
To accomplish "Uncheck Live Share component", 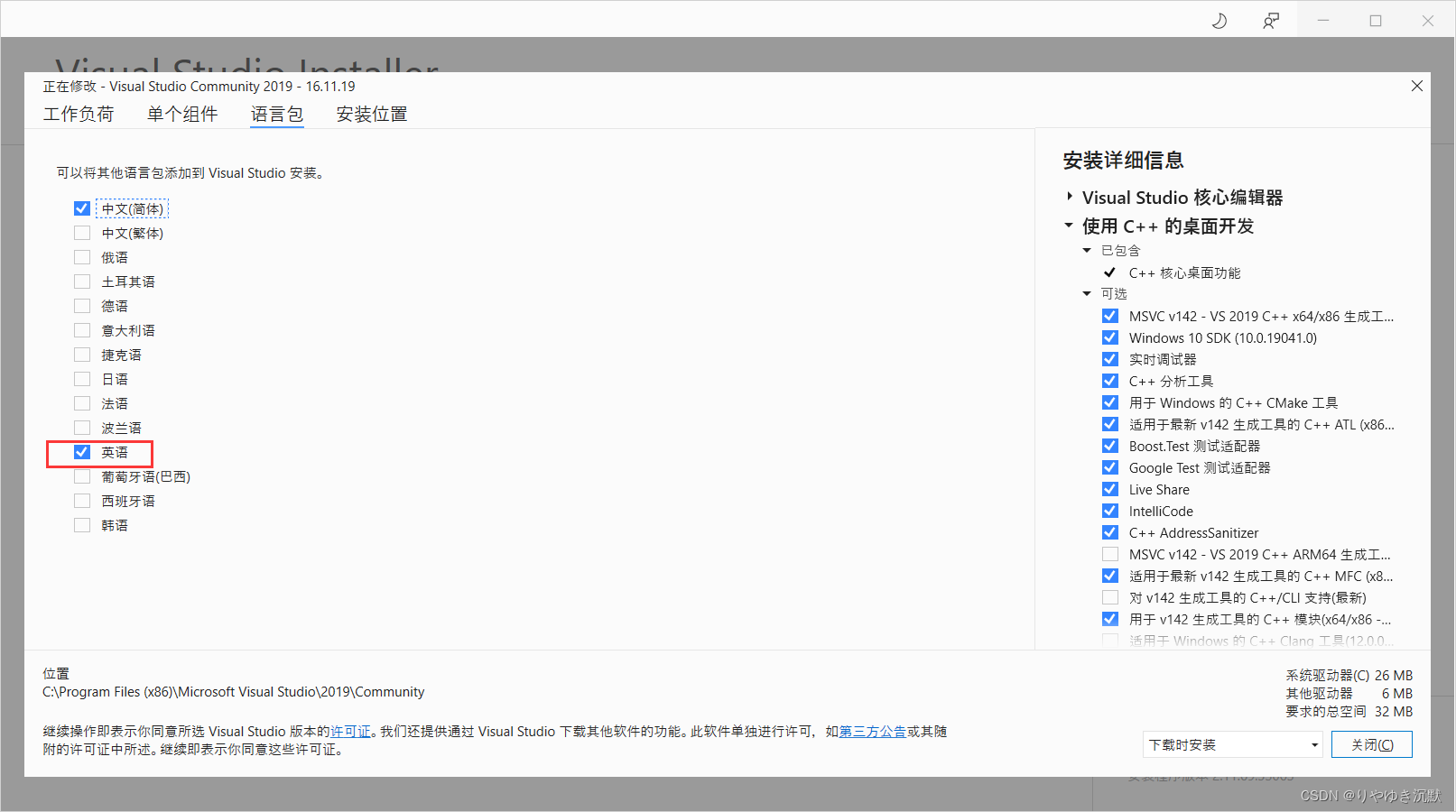I will click(1110, 489).
